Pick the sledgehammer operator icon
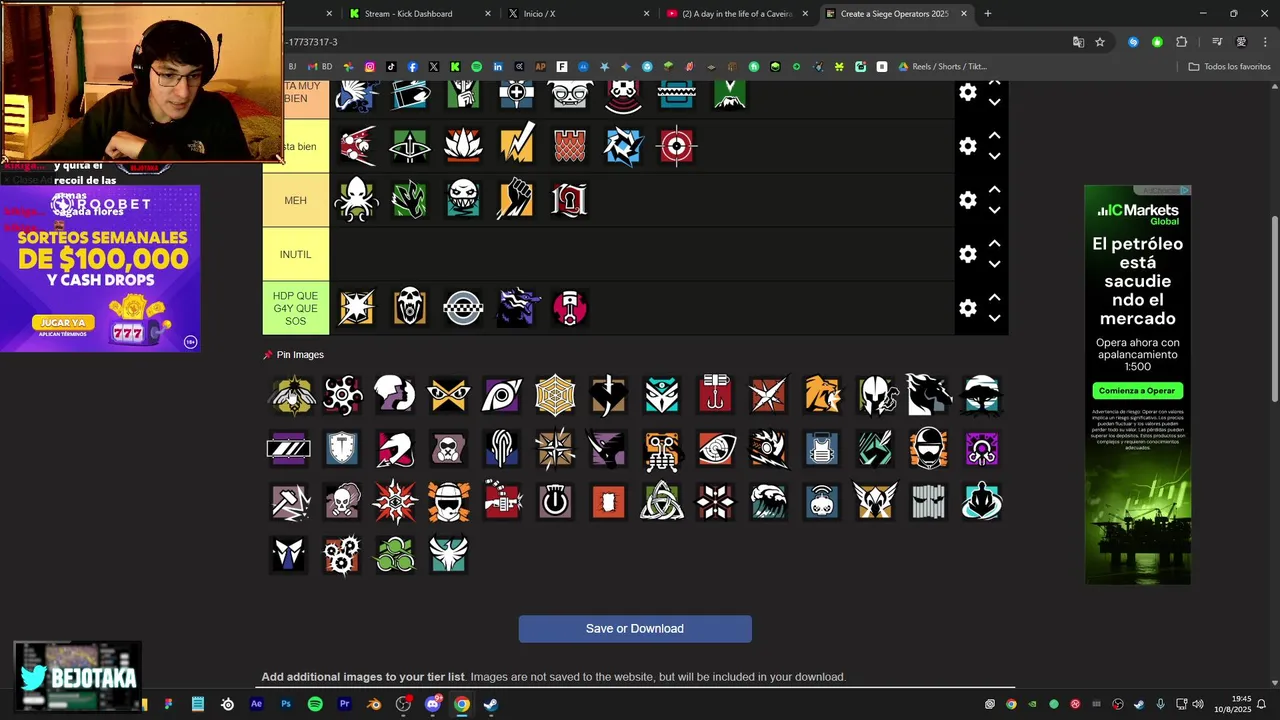 [x=289, y=501]
